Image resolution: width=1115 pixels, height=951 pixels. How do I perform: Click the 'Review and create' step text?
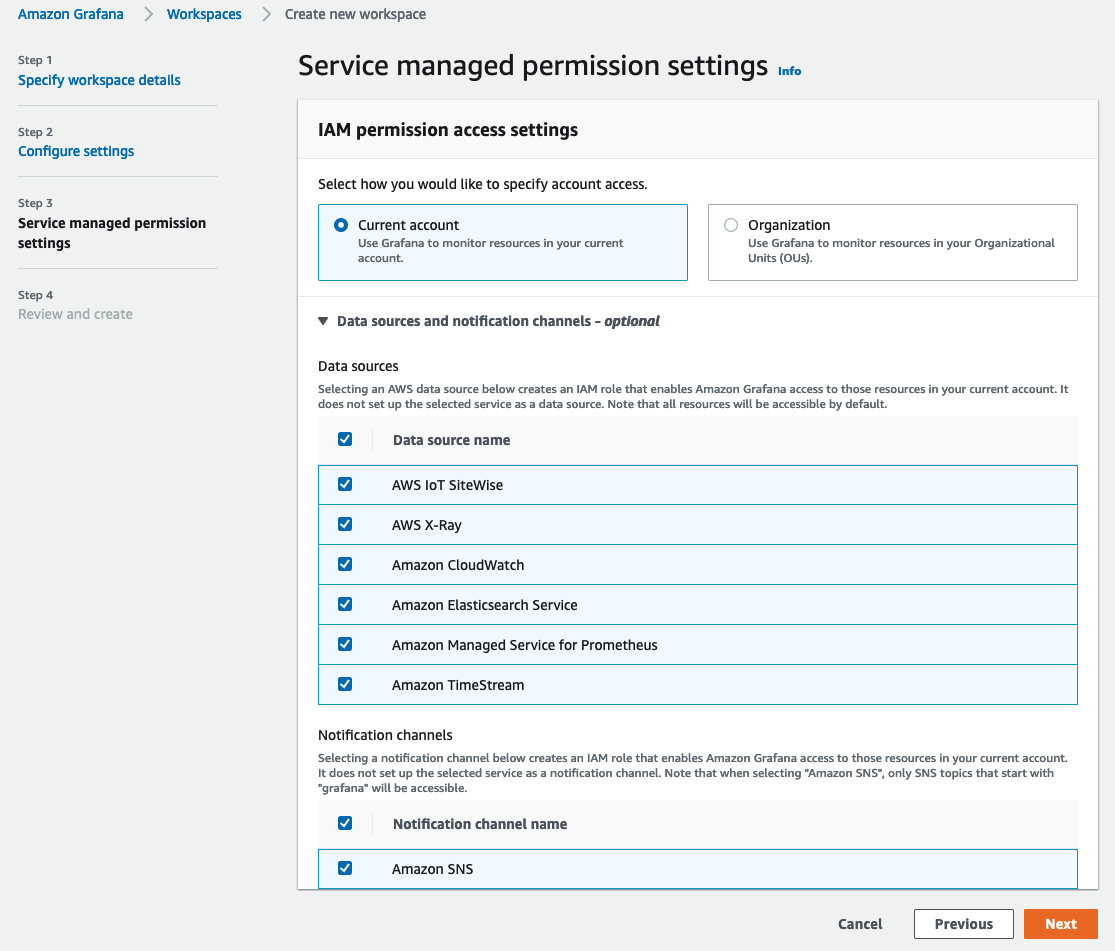coord(75,314)
